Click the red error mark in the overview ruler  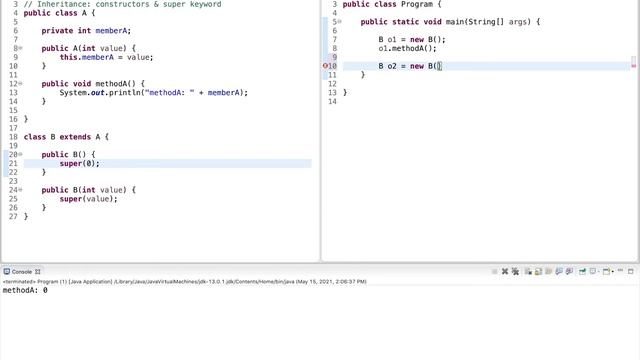tap(633, 66)
